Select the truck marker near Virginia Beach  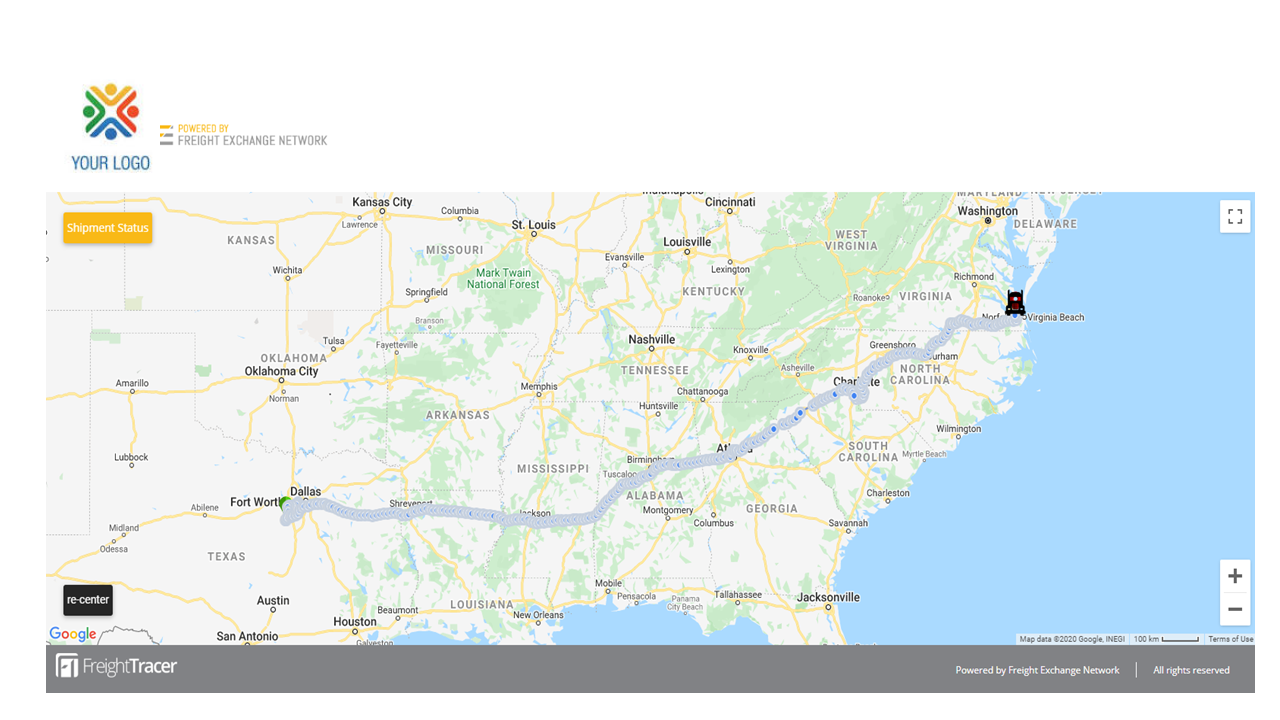click(1015, 303)
